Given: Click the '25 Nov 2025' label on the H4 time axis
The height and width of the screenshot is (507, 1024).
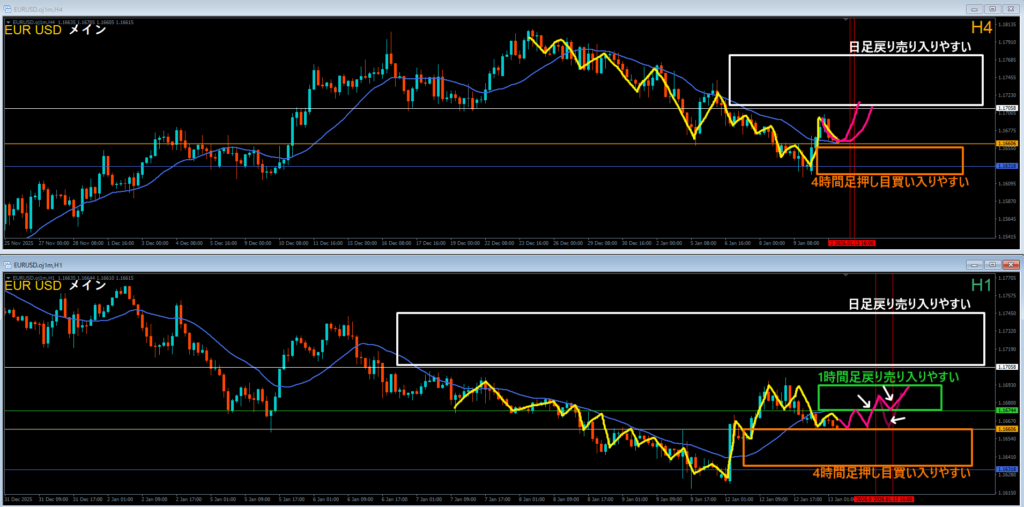Looking at the screenshot, I should pyautogui.click(x=17, y=242).
